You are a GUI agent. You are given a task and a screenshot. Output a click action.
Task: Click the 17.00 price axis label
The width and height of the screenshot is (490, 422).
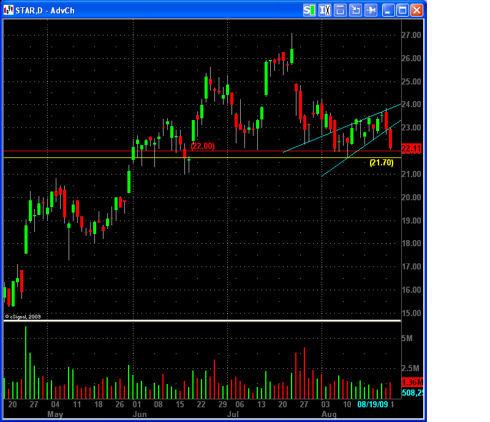tap(412, 267)
